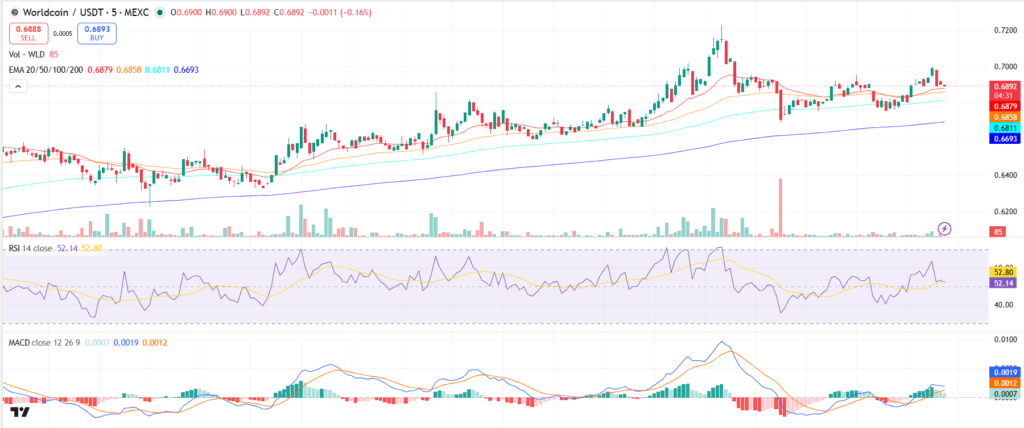Click the Worldcoin coin logo icon
Viewport: 1024px width, 428px height.
tap(14, 12)
